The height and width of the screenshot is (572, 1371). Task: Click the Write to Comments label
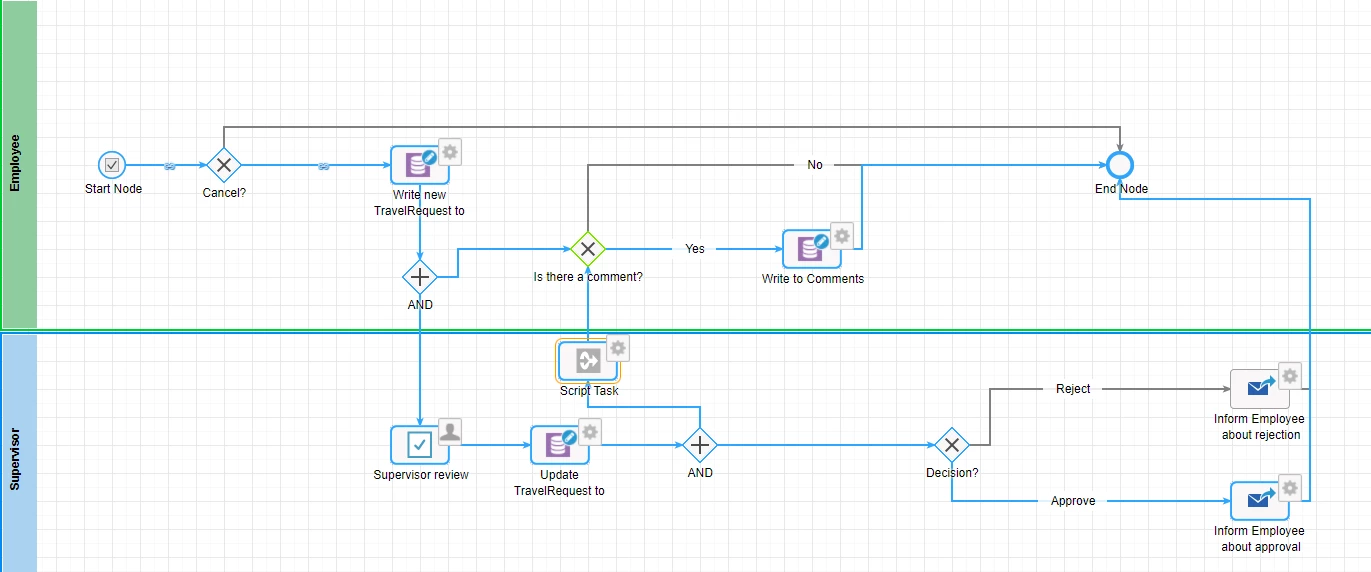tap(813, 279)
